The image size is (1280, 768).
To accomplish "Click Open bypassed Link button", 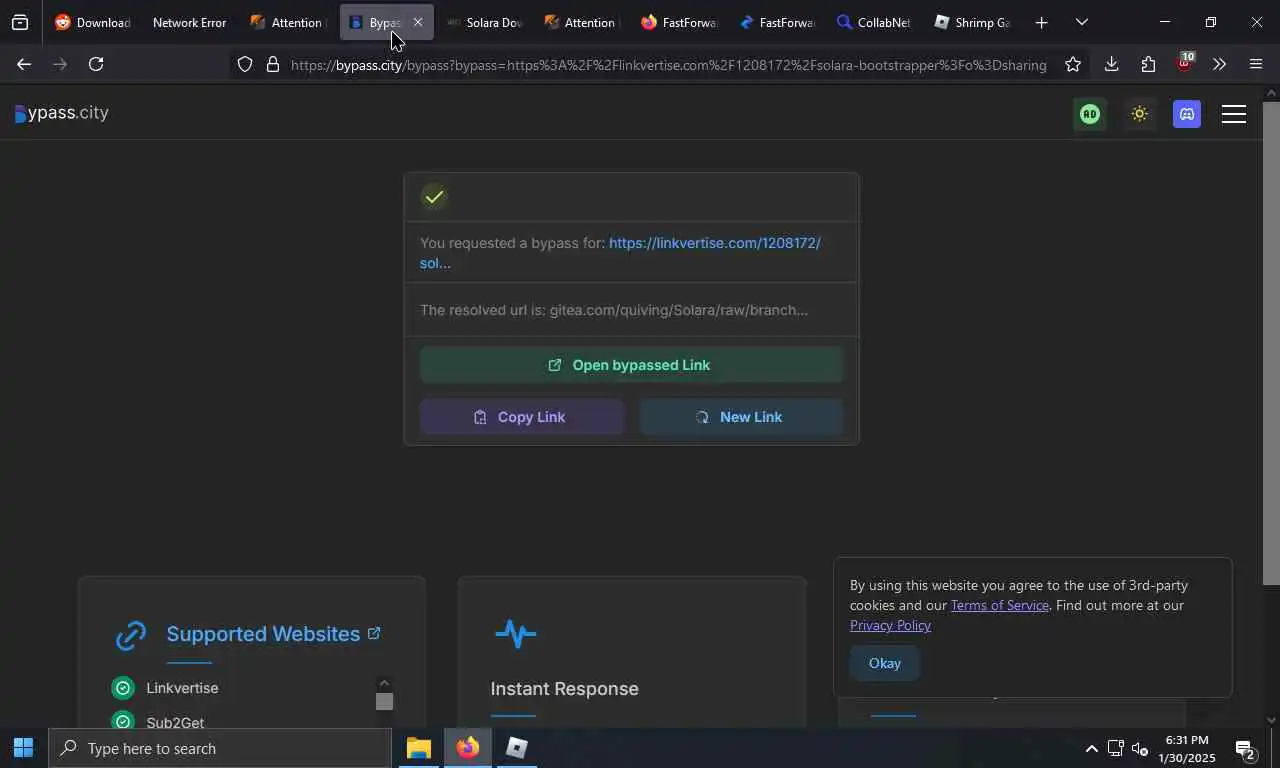I will [631, 365].
